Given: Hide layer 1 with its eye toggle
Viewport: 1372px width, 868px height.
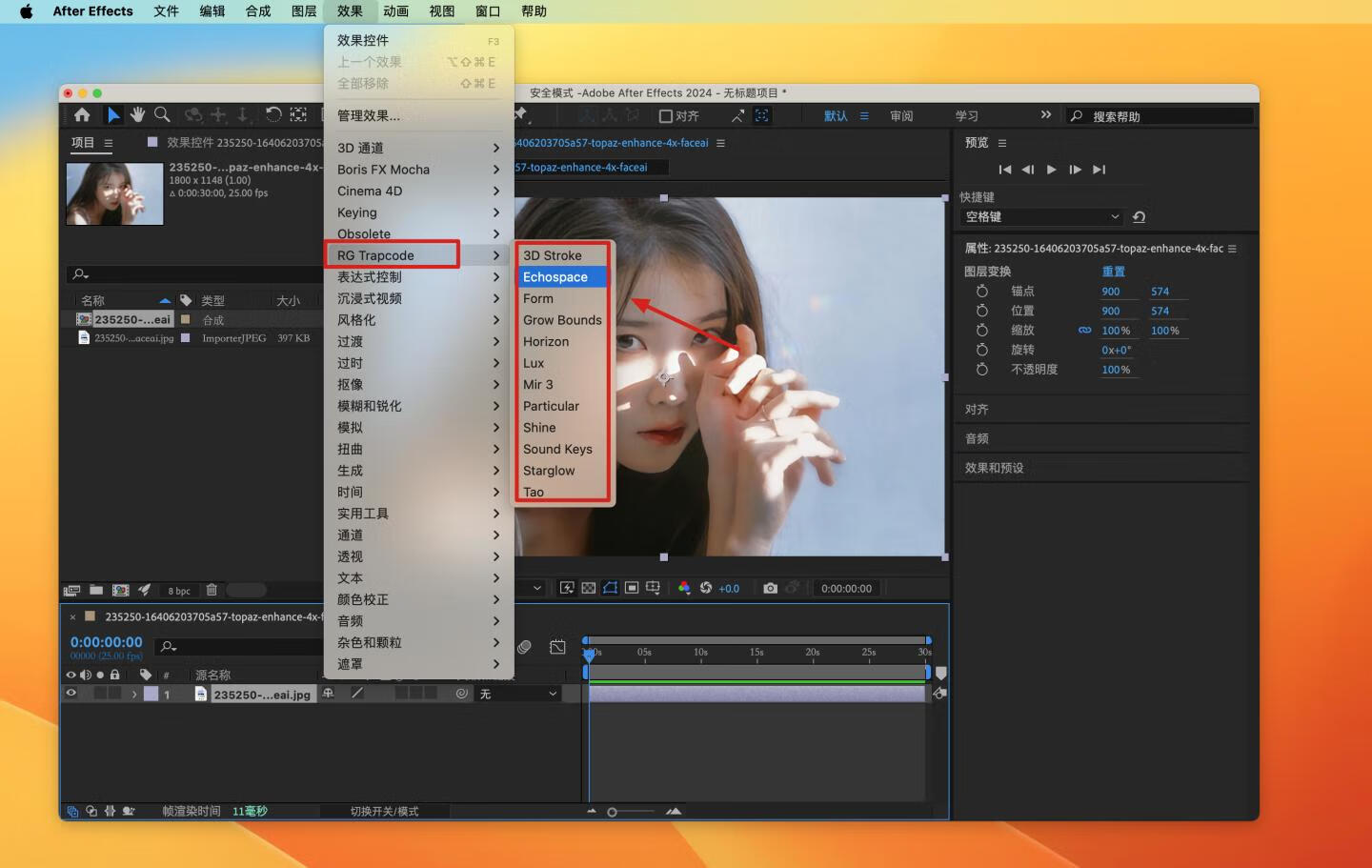Looking at the screenshot, I should point(71,694).
